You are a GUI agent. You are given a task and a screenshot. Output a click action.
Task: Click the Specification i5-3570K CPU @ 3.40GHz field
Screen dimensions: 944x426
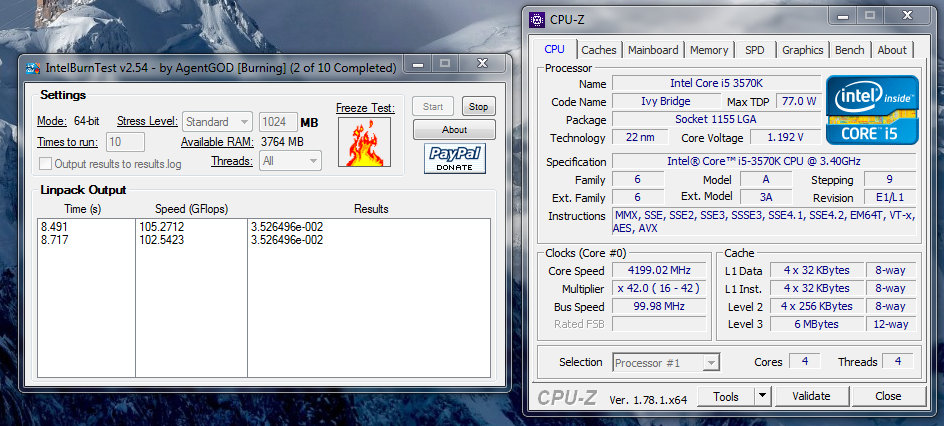coord(764,161)
